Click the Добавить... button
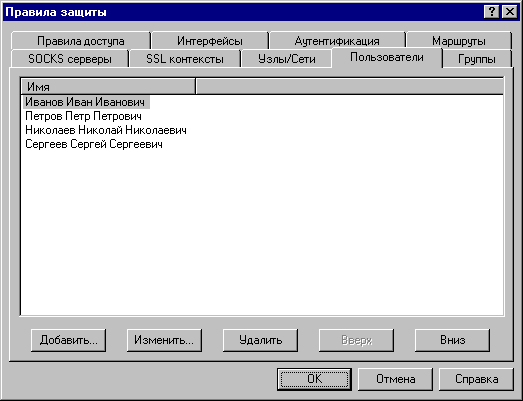The image size is (523, 401). (68, 340)
